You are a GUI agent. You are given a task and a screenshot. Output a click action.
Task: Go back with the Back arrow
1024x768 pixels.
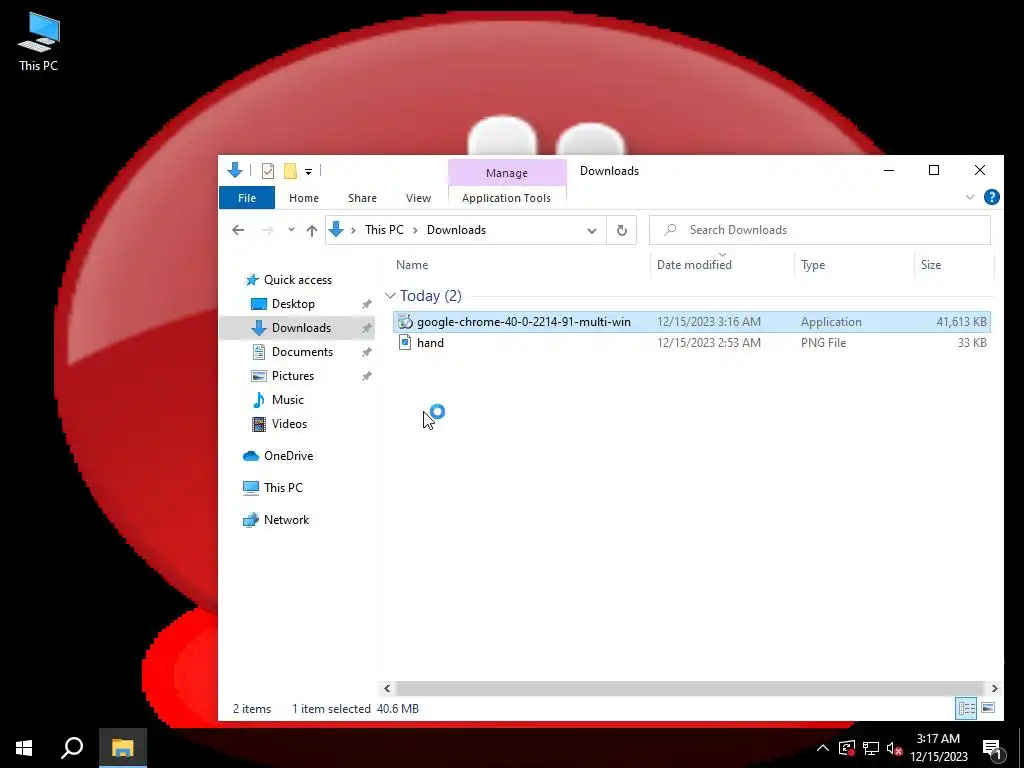[238, 230]
